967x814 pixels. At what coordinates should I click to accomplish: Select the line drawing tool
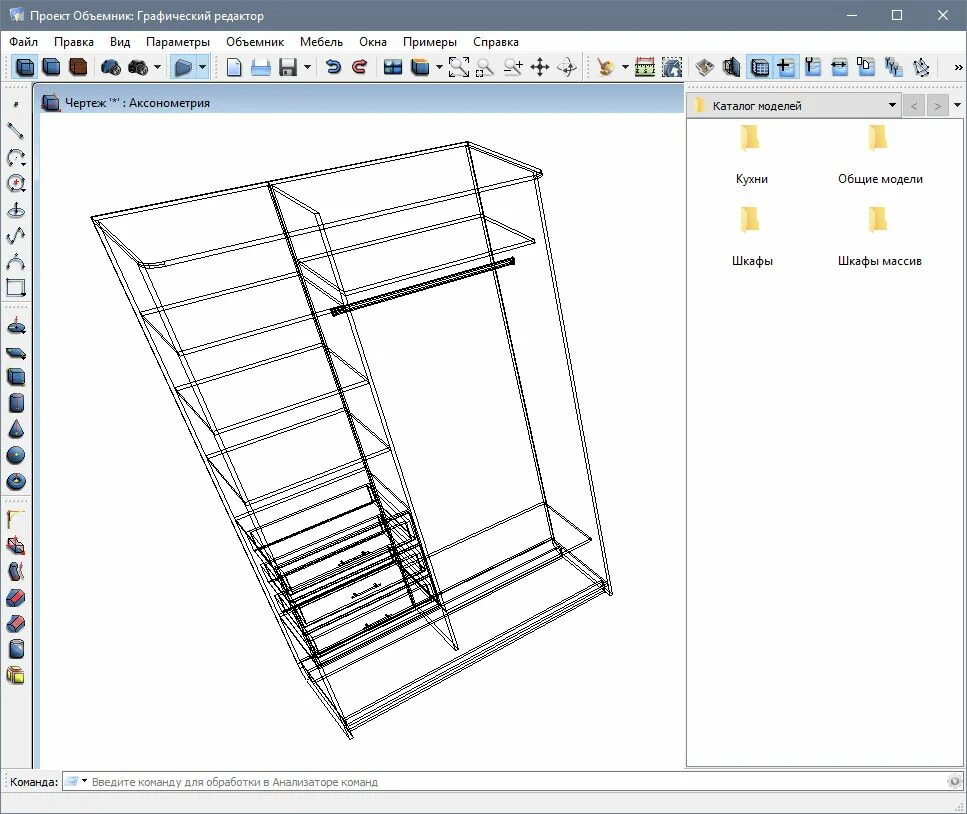pyautogui.click(x=15, y=130)
